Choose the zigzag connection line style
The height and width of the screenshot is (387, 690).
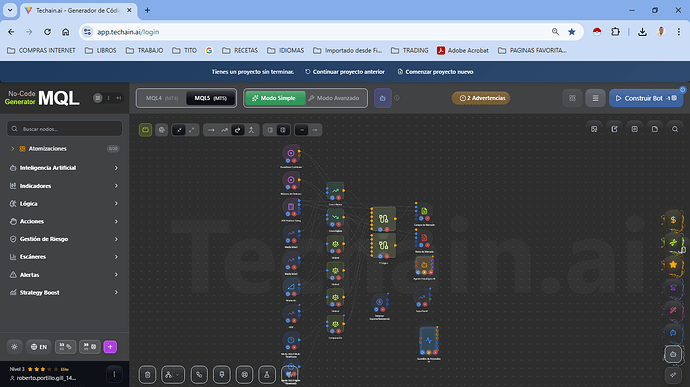pos(224,130)
